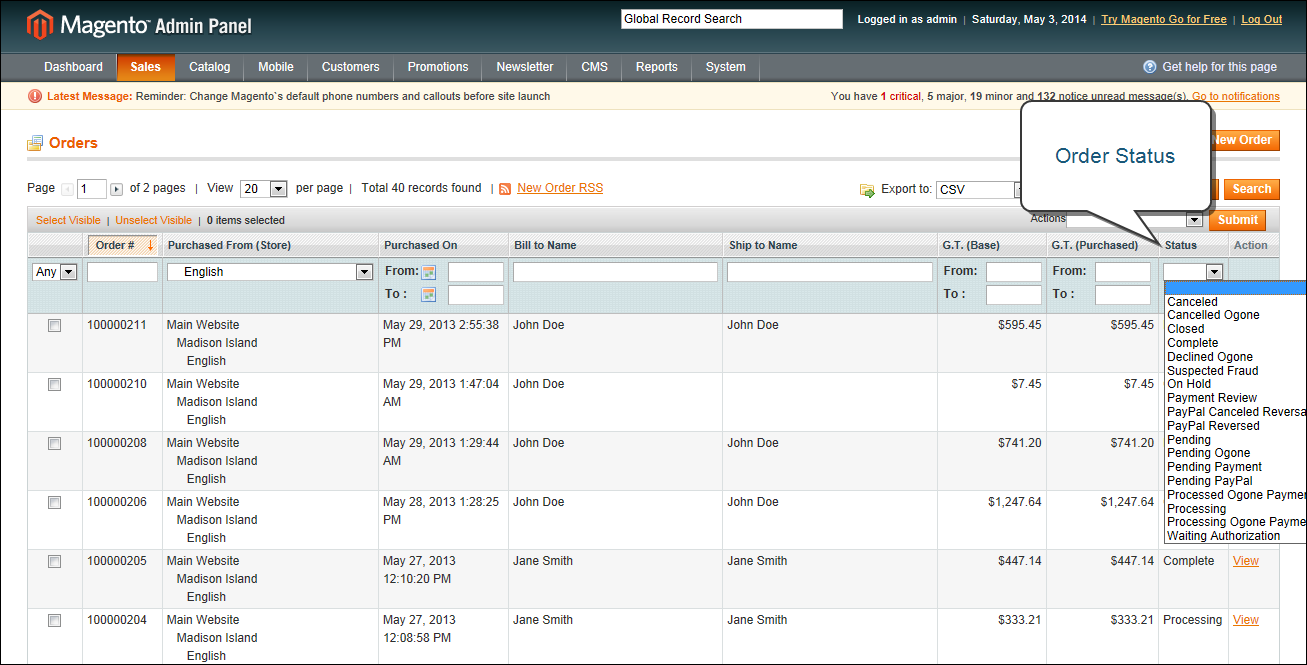The height and width of the screenshot is (665, 1307).
Task: Open the Catalog menu
Action: (x=210, y=67)
